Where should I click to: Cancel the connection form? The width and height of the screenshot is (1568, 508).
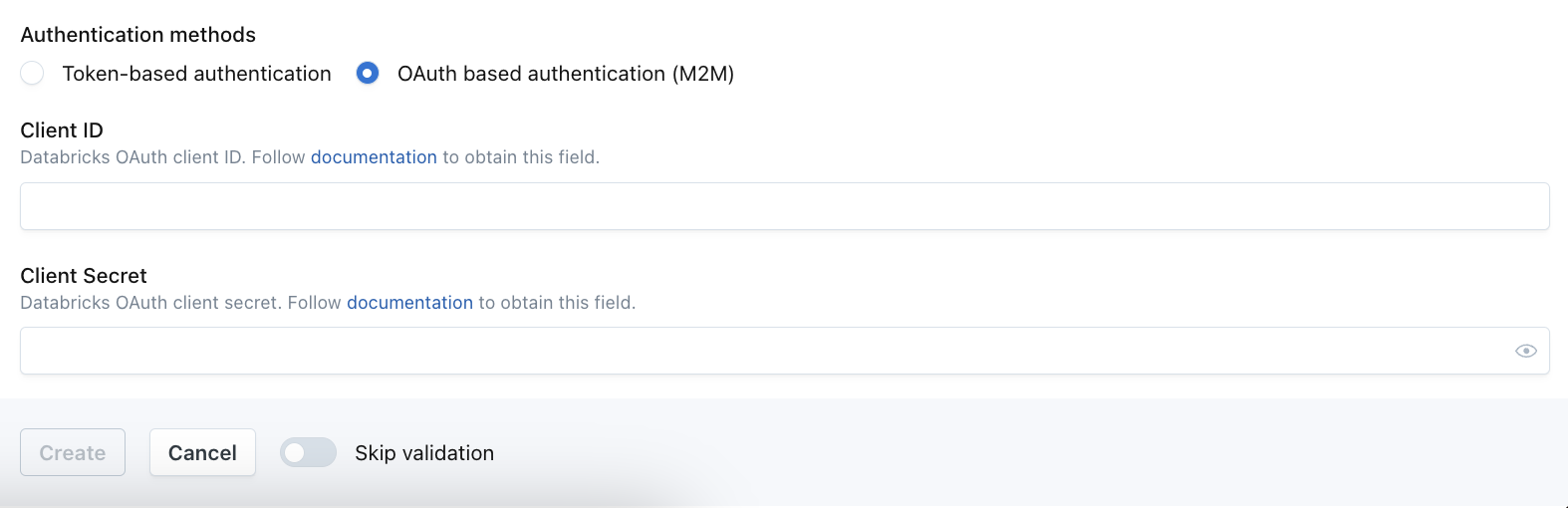pos(202,453)
